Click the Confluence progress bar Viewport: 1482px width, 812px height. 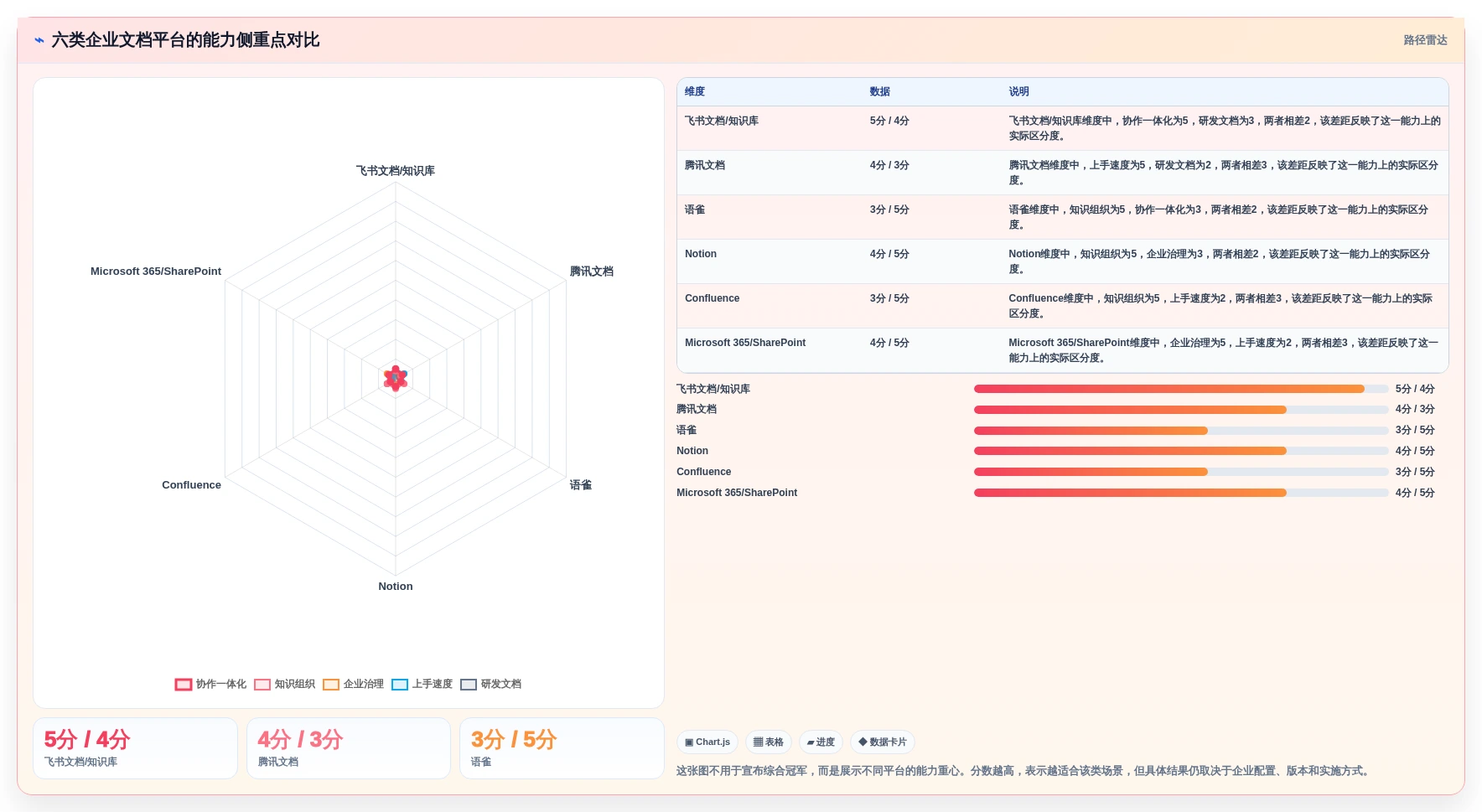(1181, 472)
